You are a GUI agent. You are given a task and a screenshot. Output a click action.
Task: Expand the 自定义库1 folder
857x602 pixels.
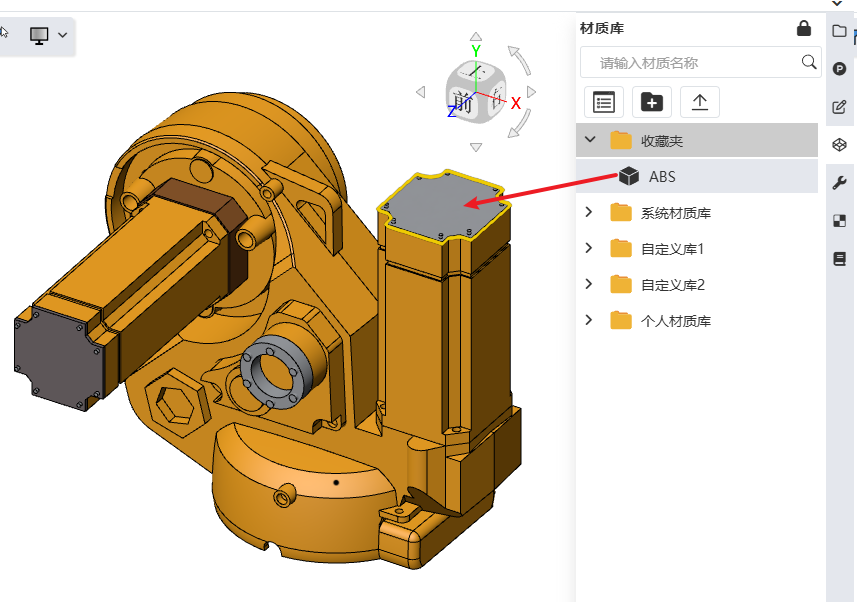click(x=589, y=248)
